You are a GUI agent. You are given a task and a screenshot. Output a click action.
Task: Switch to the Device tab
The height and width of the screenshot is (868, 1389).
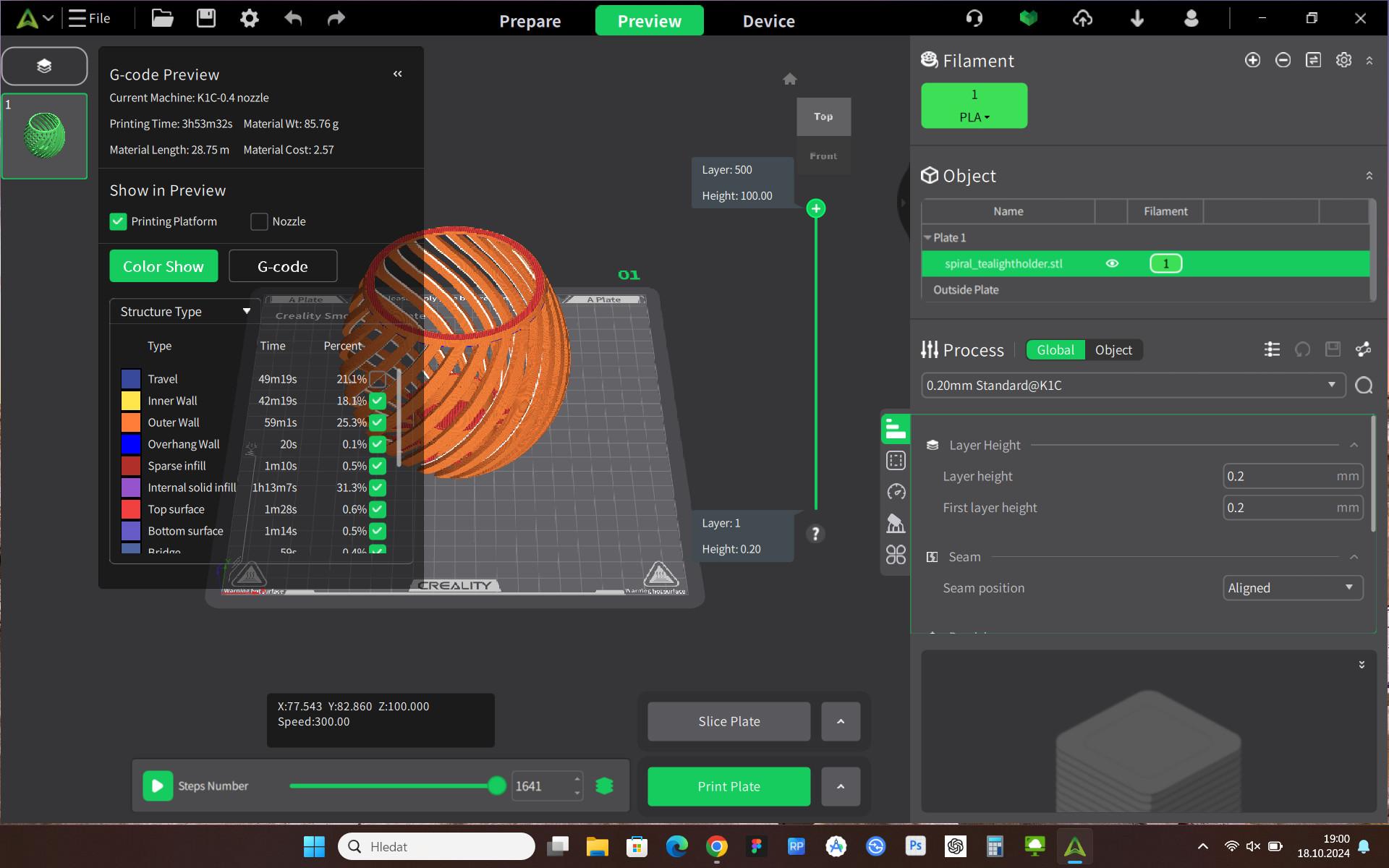pos(768,21)
